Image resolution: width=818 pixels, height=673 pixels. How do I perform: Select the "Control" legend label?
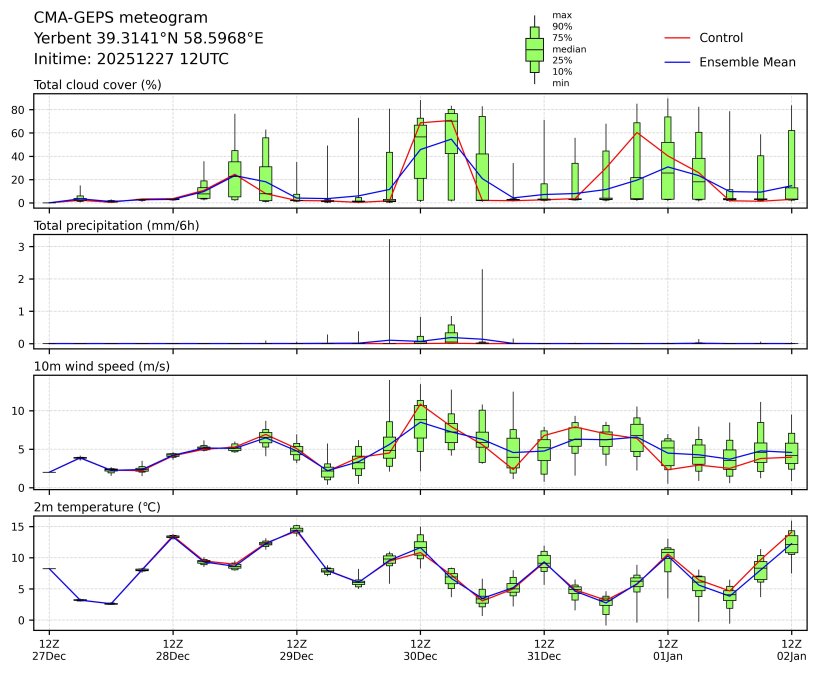click(721, 38)
